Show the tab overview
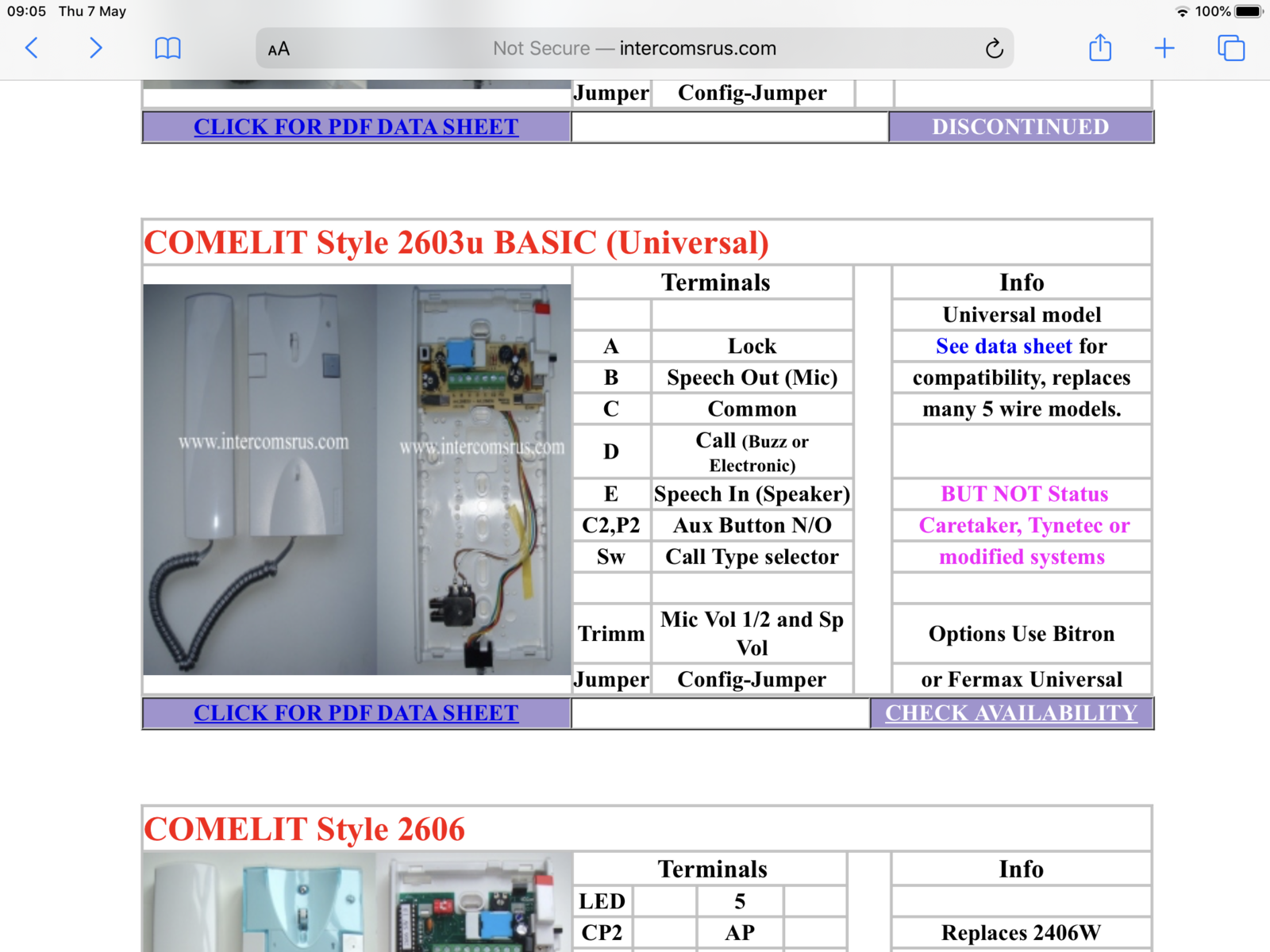The width and height of the screenshot is (1270, 952). (x=1230, y=48)
